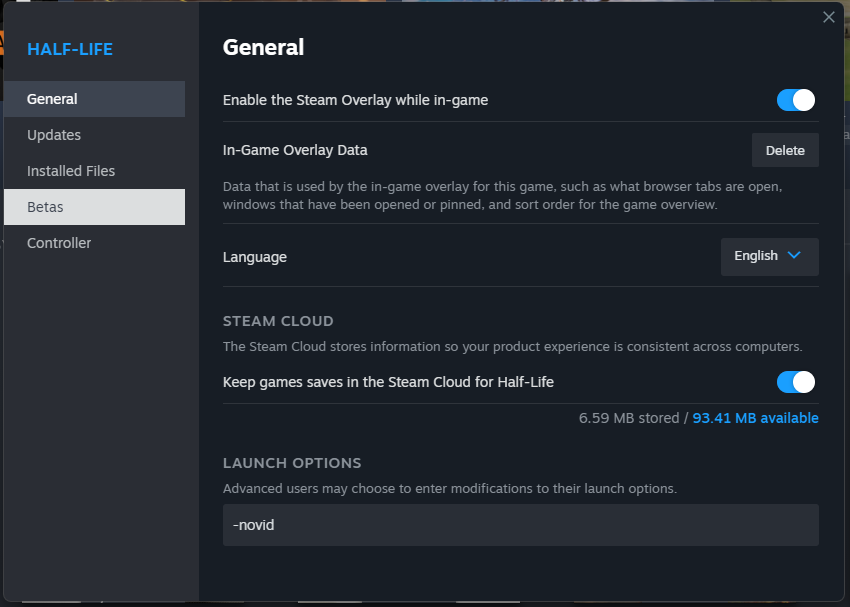Click the General page heading

pos(263,47)
